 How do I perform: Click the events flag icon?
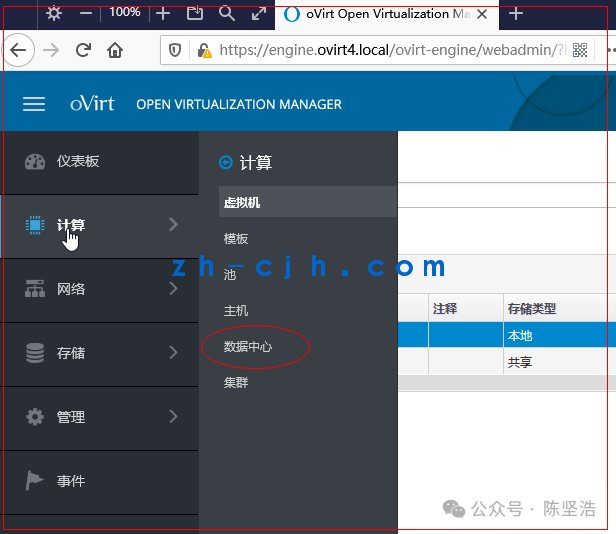click(x=34, y=480)
